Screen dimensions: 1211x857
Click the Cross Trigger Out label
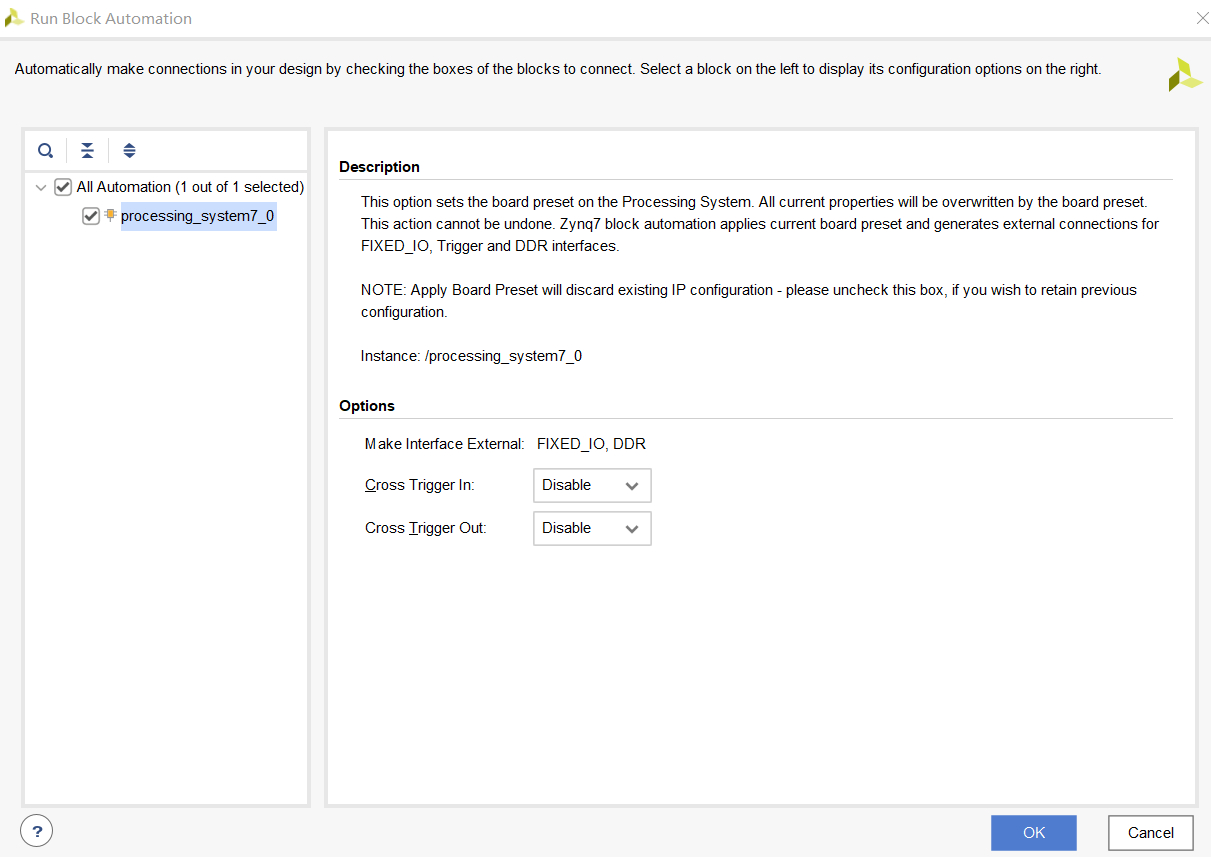click(x=425, y=528)
